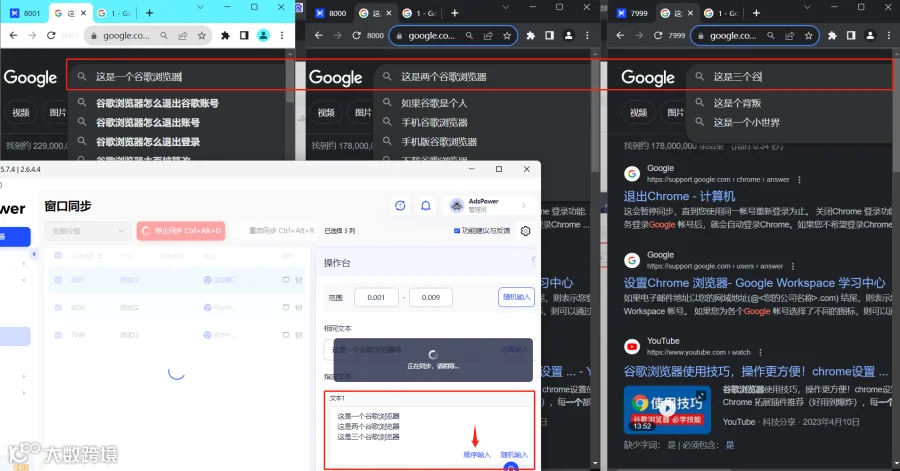Click 重启同步 Ctrl+Alt+R button
Viewport: 900px width, 471px height.
click(x=281, y=231)
